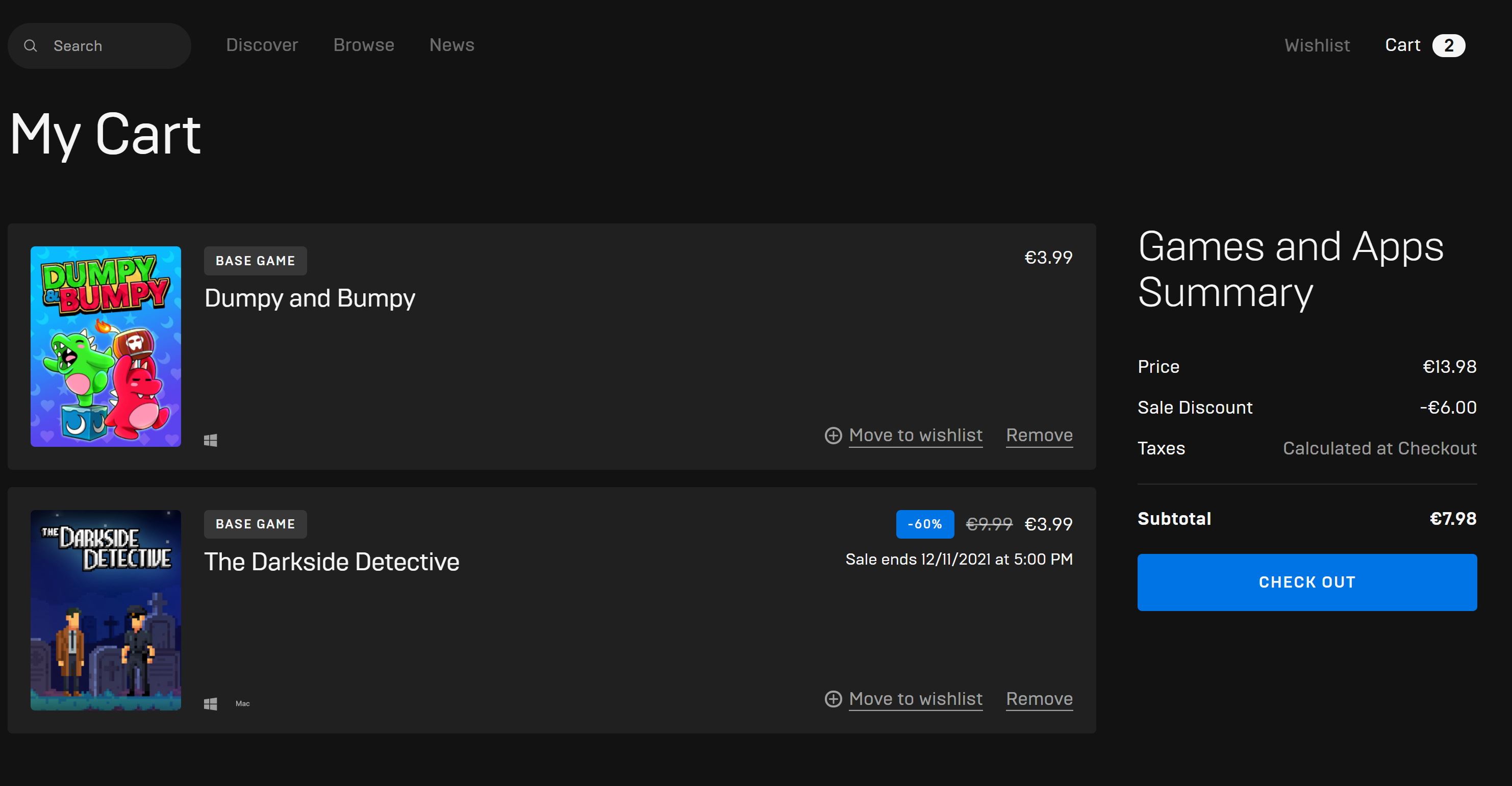This screenshot has width=1512, height=786.
Task: Click the Dumpy and Bumpy €3.99 price
Action: (1048, 258)
